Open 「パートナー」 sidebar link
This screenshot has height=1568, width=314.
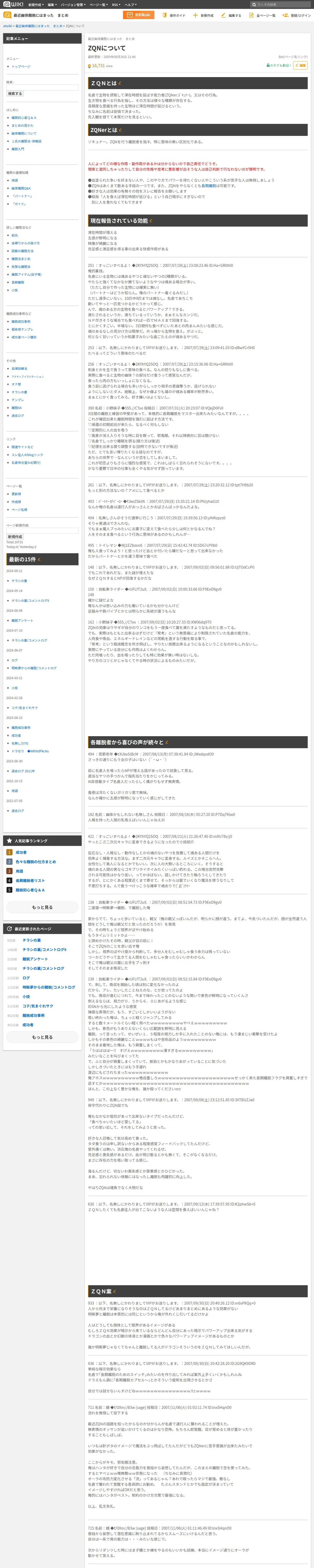[23, 196]
